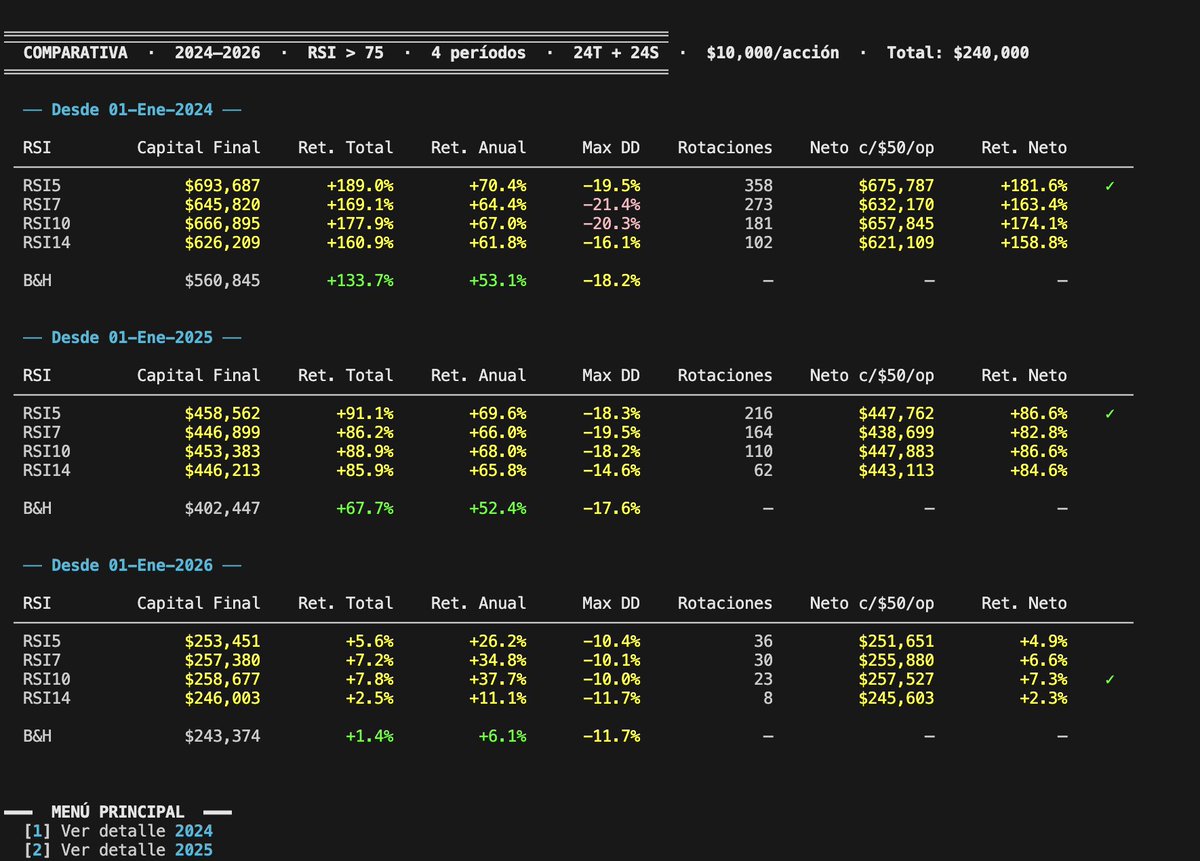The height and width of the screenshot is (861, 1200).
Task: Click Capital Final $257,380 value
Action: [222, 660]
